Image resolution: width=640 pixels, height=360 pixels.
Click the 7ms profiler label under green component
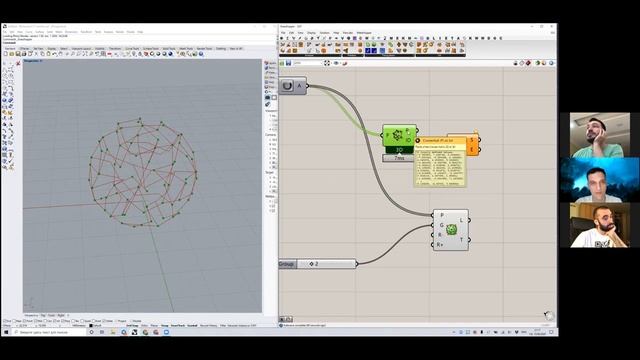pos(399,158)
